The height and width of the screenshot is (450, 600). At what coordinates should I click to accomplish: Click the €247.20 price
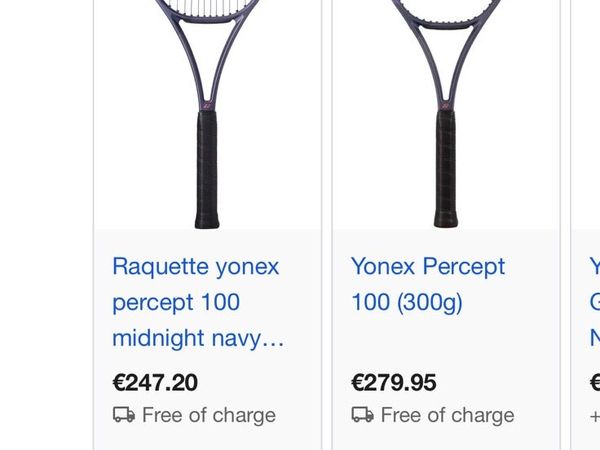[155, 382]
